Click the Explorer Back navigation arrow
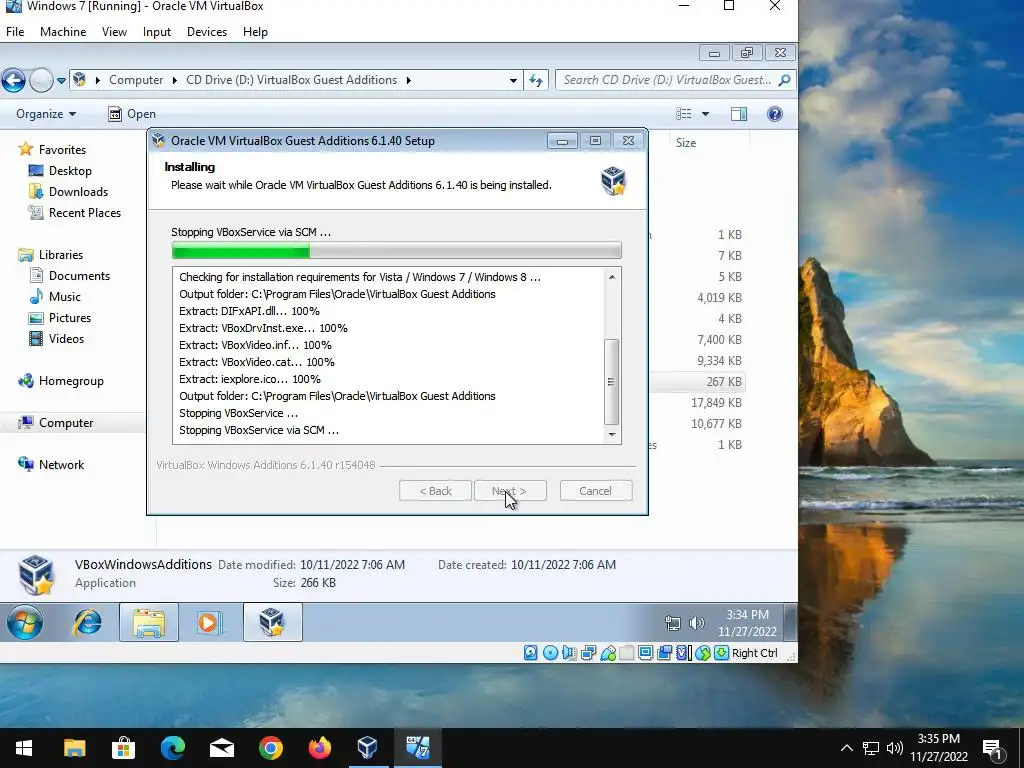Image resolution: width=1024 pixels, height=768 pixels. (x=13, y=80)
